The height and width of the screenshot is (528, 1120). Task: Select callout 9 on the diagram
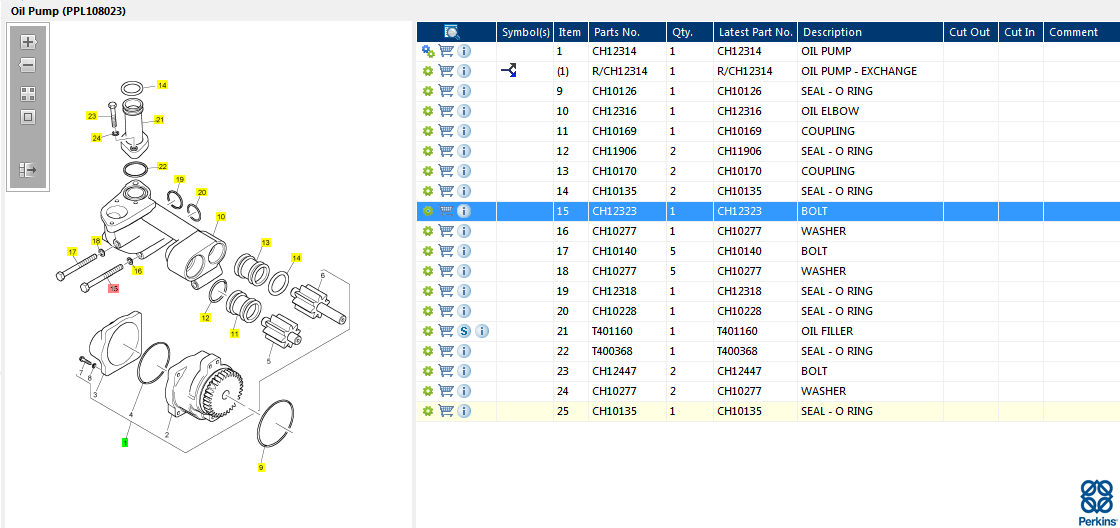pos(261,468)
